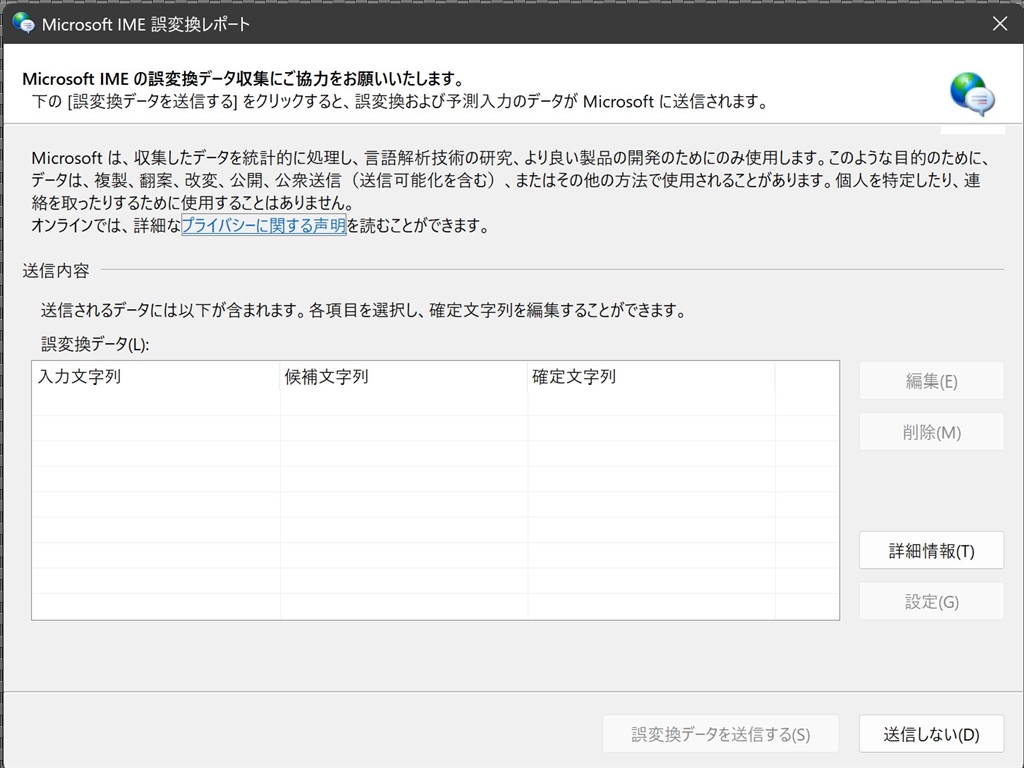The width and height of the screenshot is (1024, 768).
Task: Click the 誤変換データを送信する(S) button
Action: pyautogui.click(x=720, y=734)
